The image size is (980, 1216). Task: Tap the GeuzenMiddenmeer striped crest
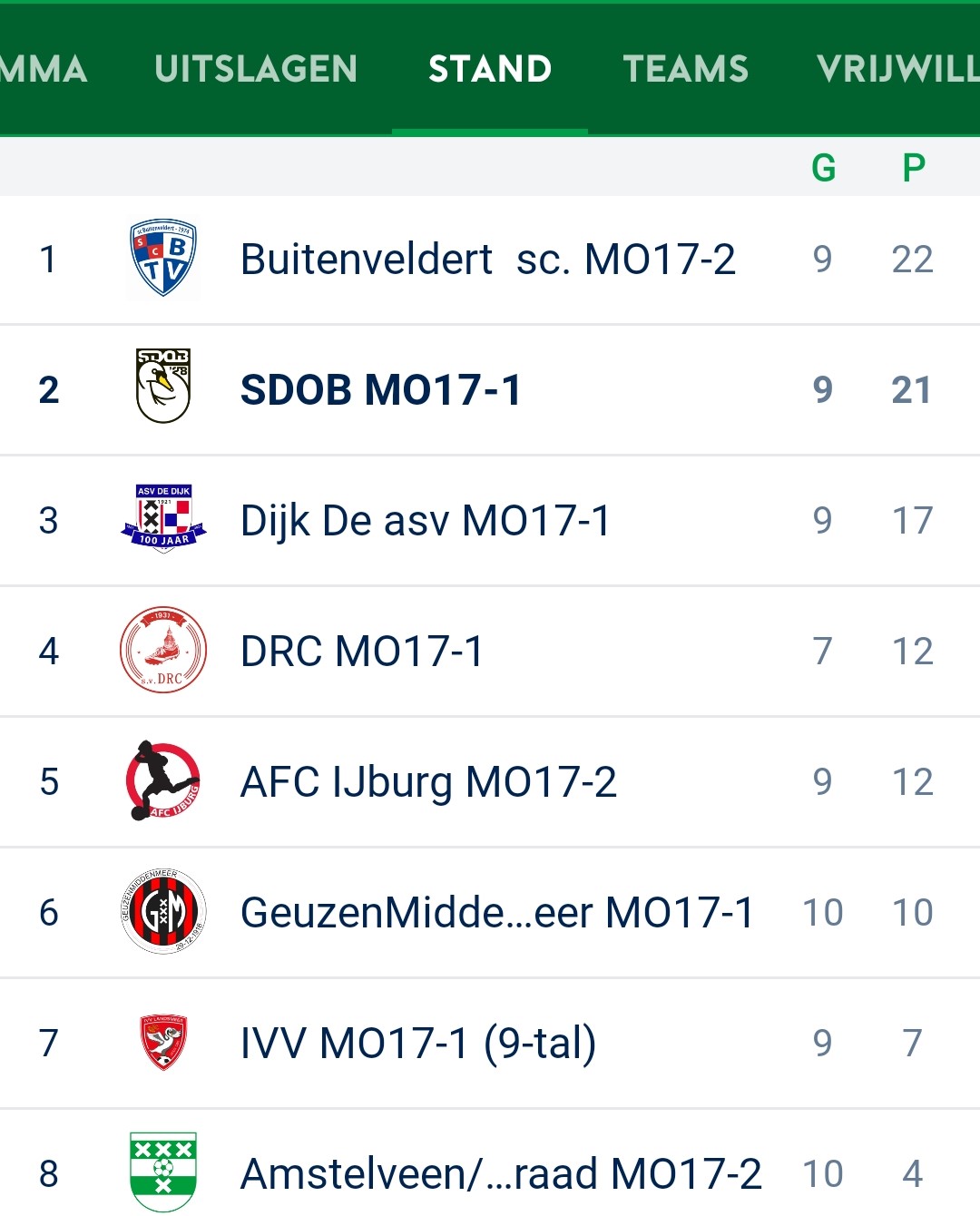[163, 911]
